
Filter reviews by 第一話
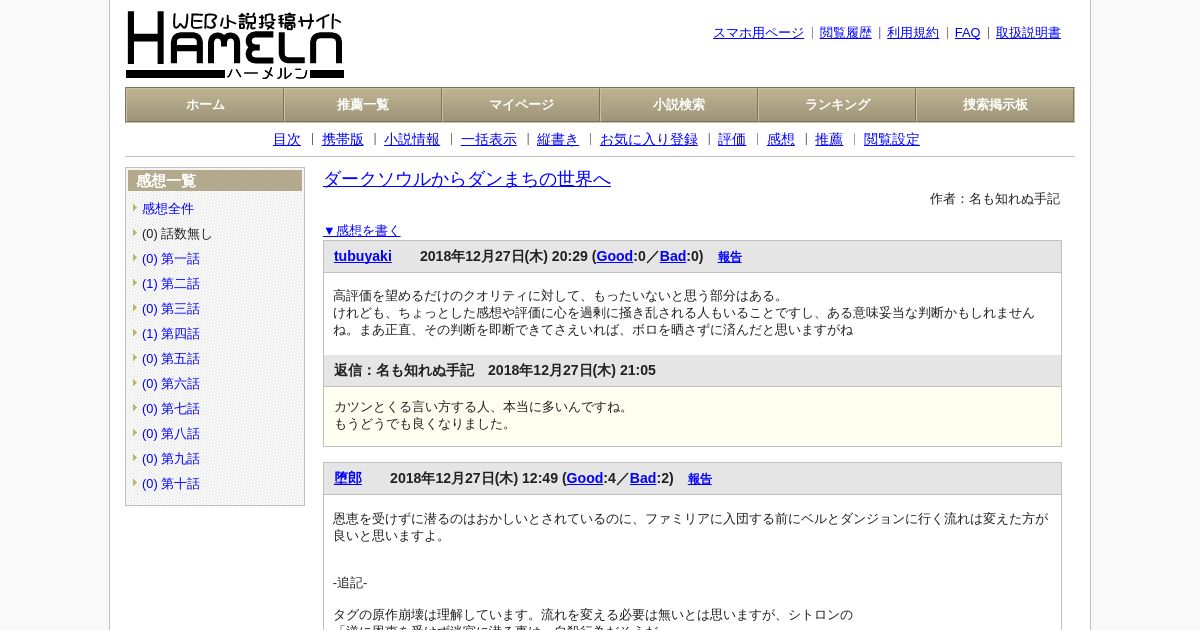coord(171,259)
